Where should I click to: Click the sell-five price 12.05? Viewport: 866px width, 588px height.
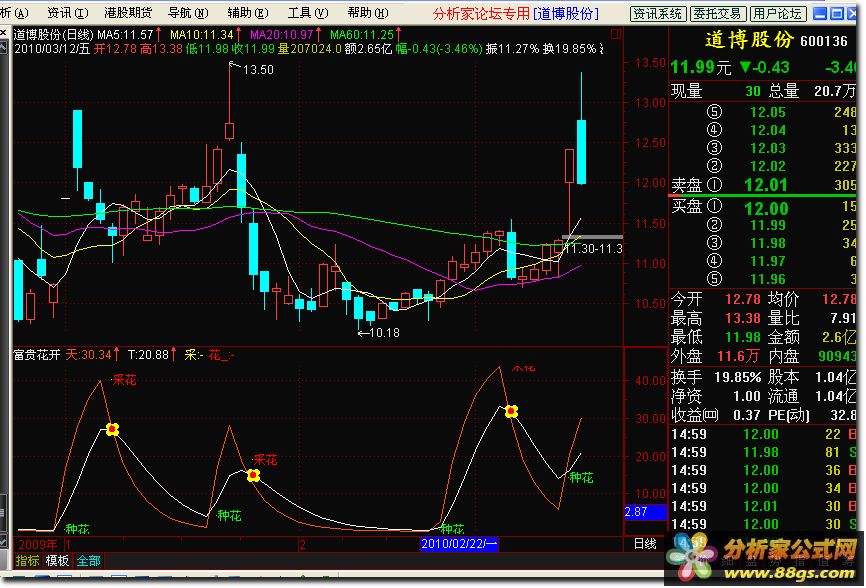767,112
